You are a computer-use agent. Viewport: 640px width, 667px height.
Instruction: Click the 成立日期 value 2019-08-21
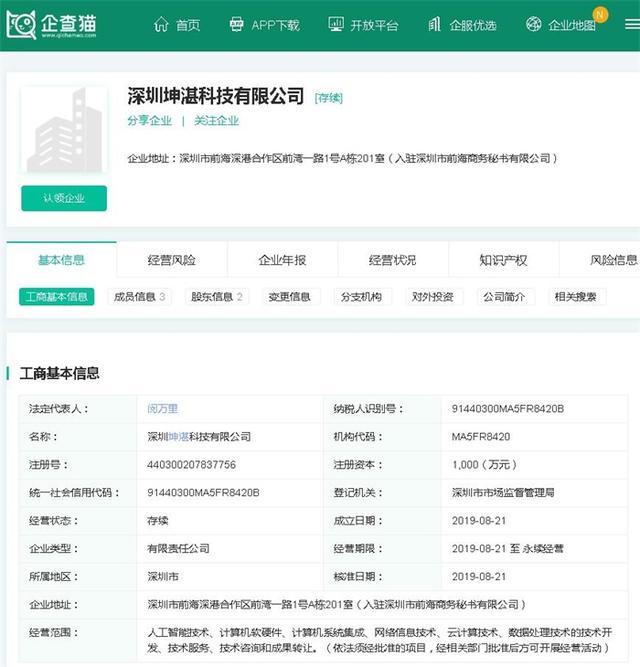coord(479,521)
